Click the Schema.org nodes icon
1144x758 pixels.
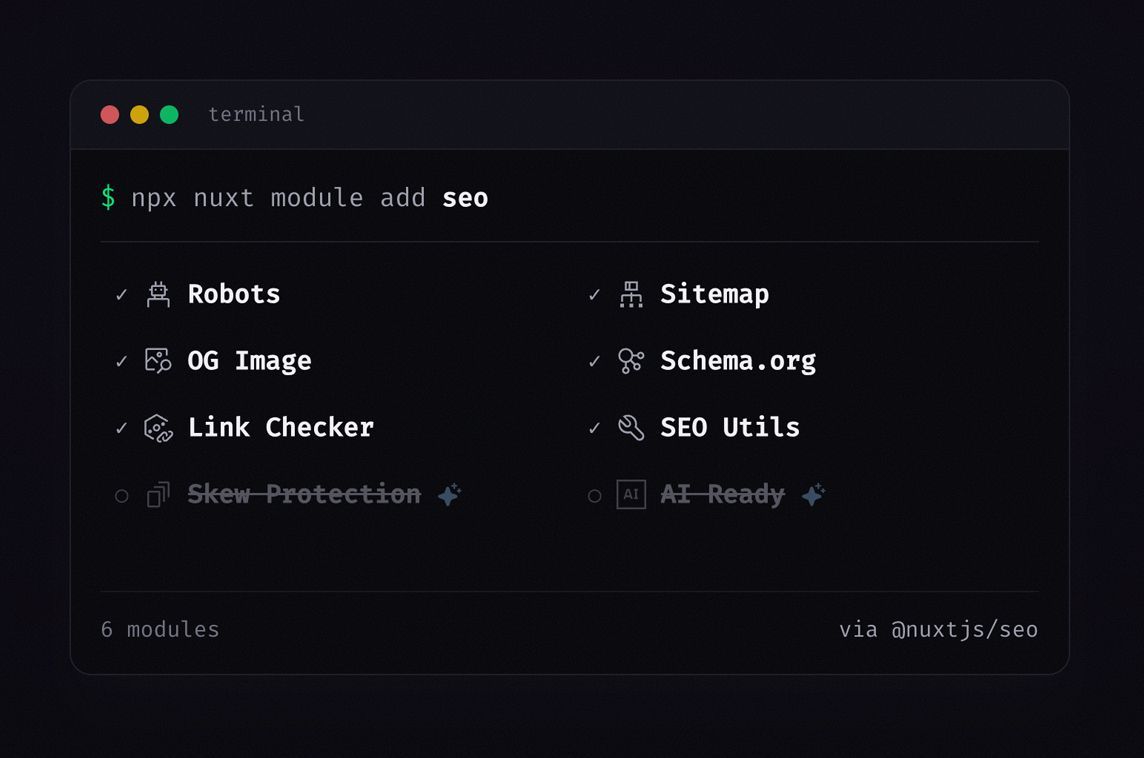click(631, 360)
